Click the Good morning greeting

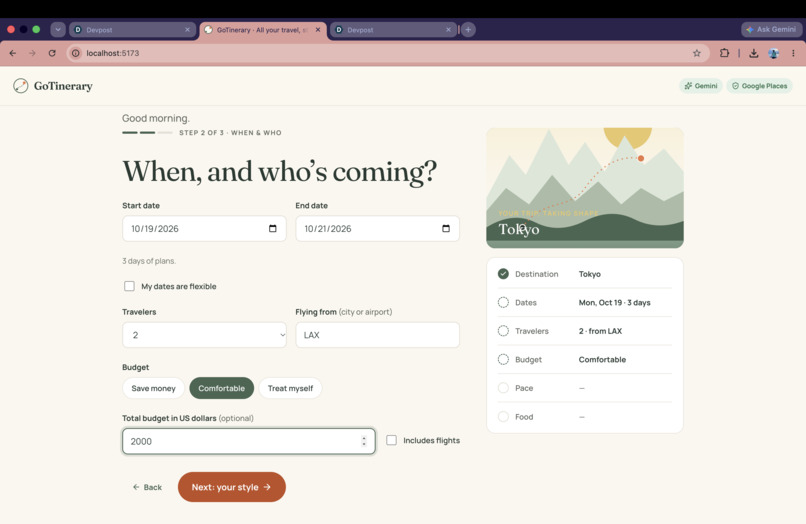(x=156, y=118)
